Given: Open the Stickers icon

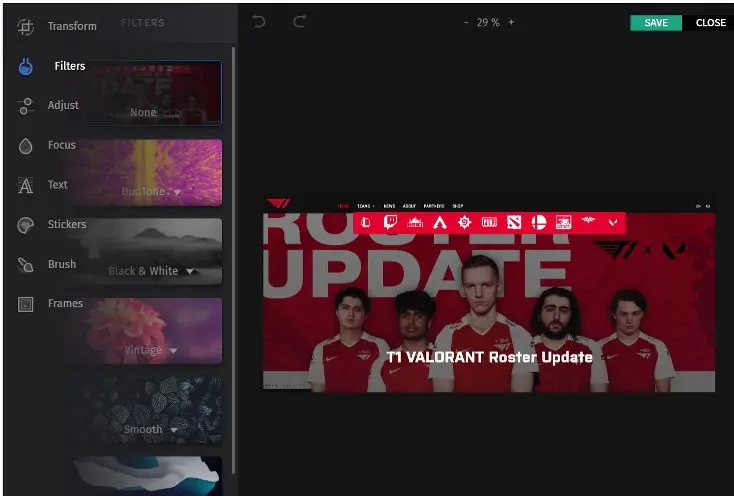Looking at the screenshot, I should coord(26,225).
